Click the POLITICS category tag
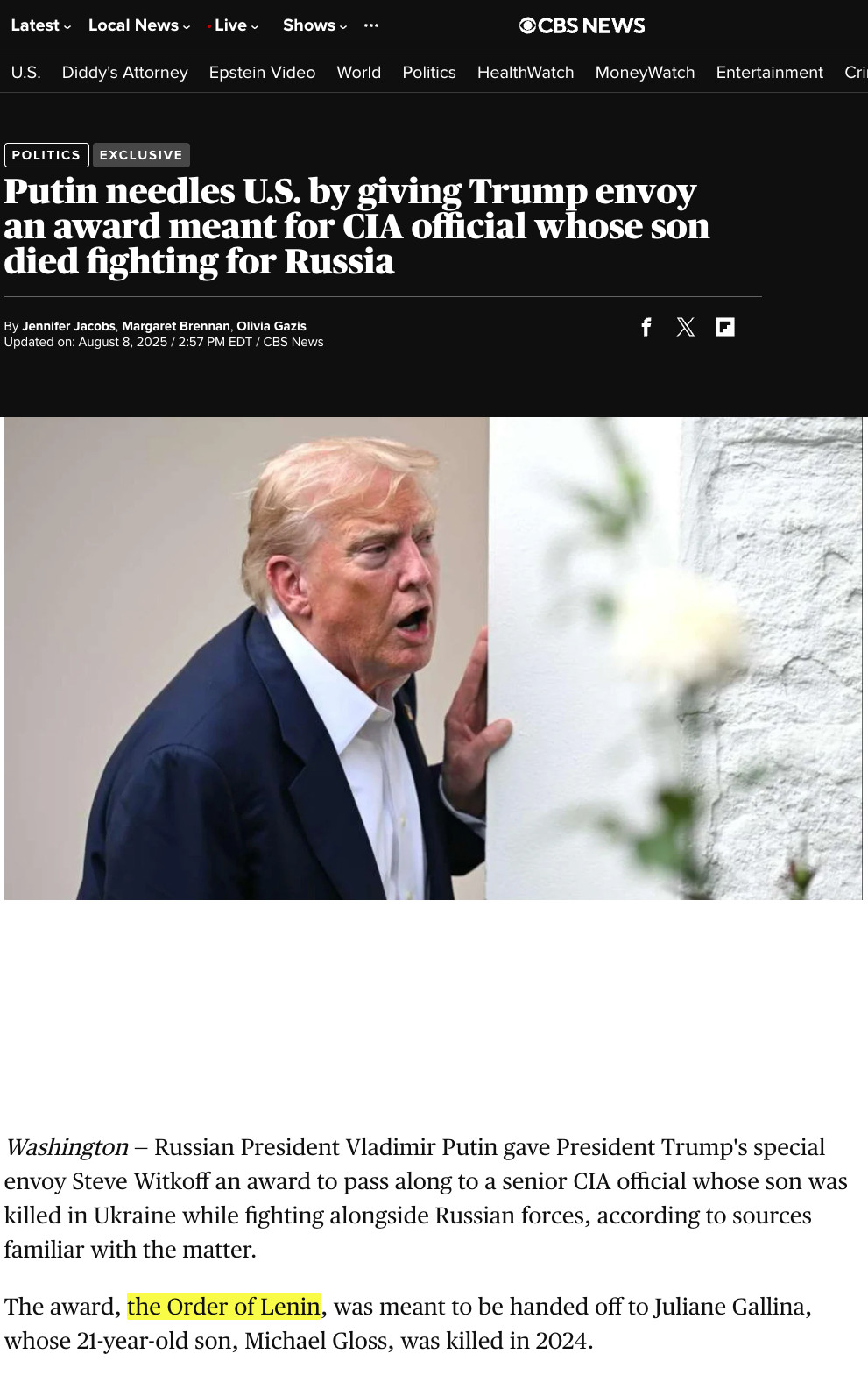 pyautogui.click(x=46, y=155)
